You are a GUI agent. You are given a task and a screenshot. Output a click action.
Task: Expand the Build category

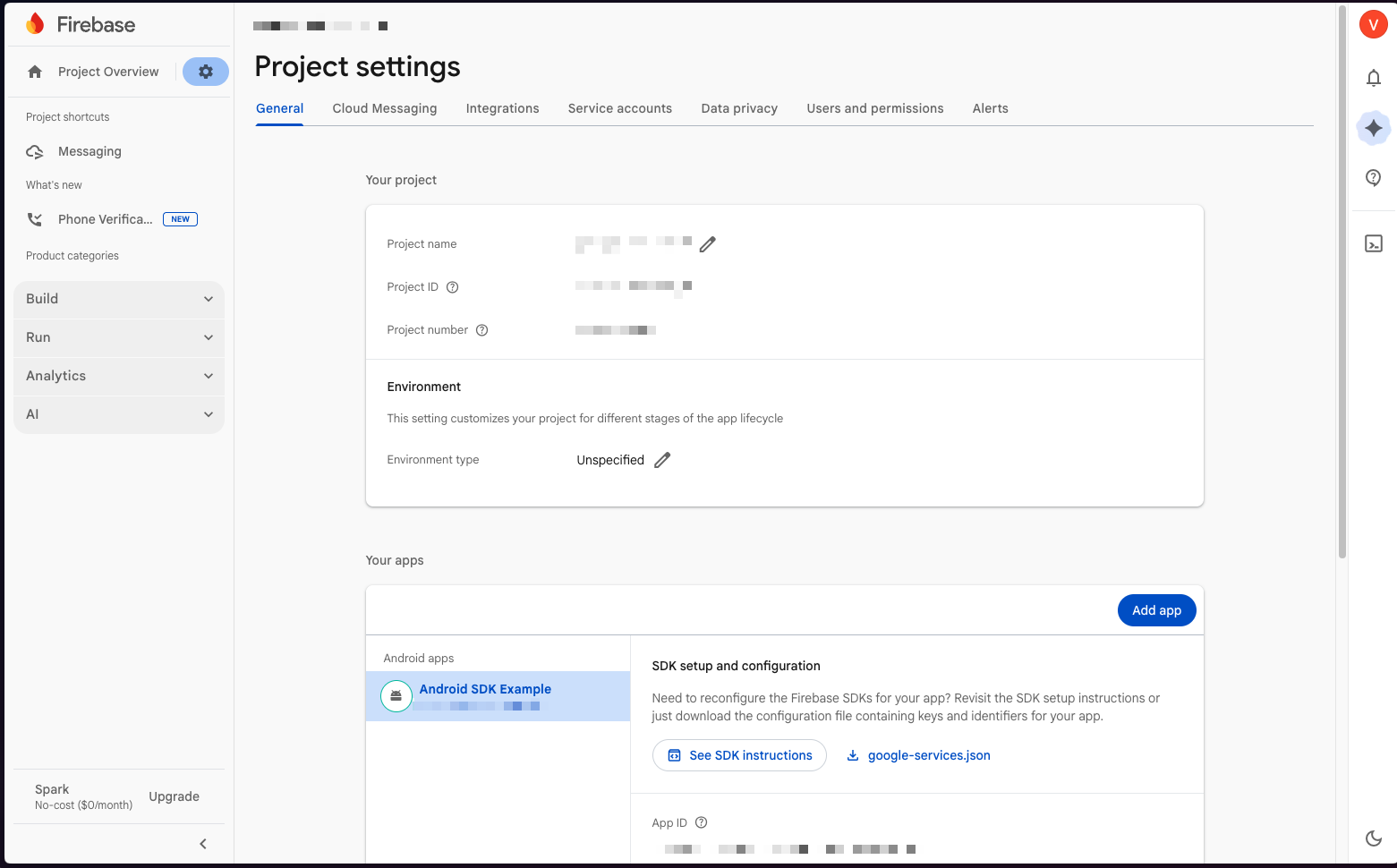click(118, 299)
